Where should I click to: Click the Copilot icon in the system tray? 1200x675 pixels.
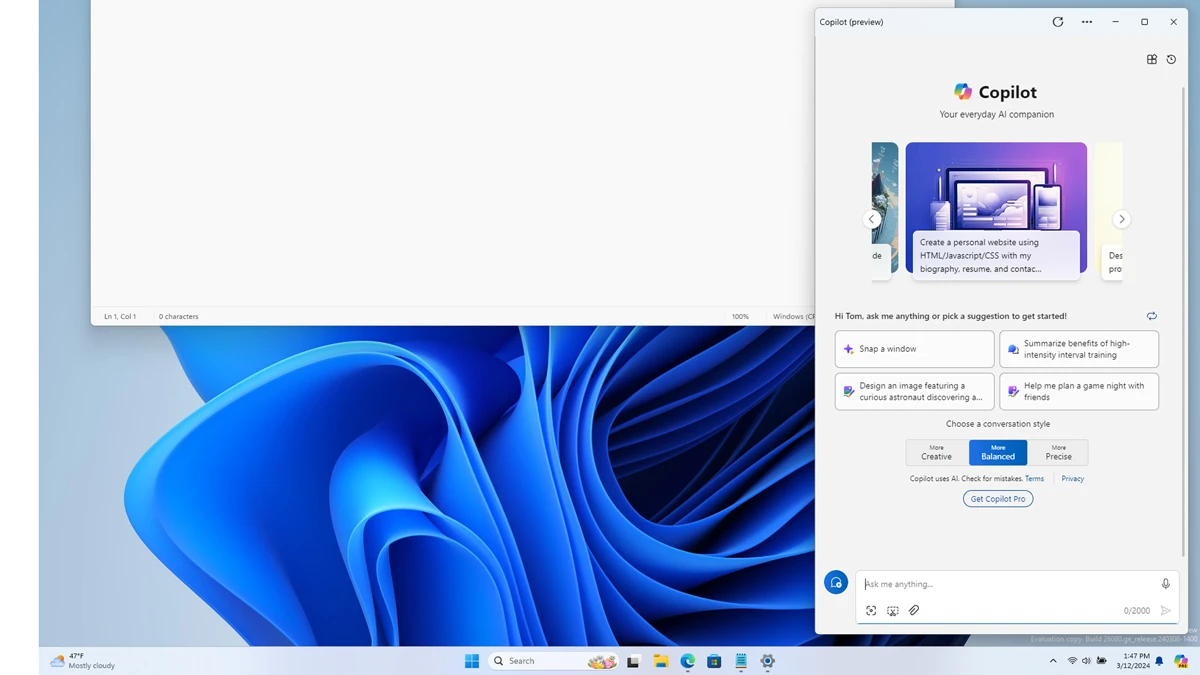1181,661
